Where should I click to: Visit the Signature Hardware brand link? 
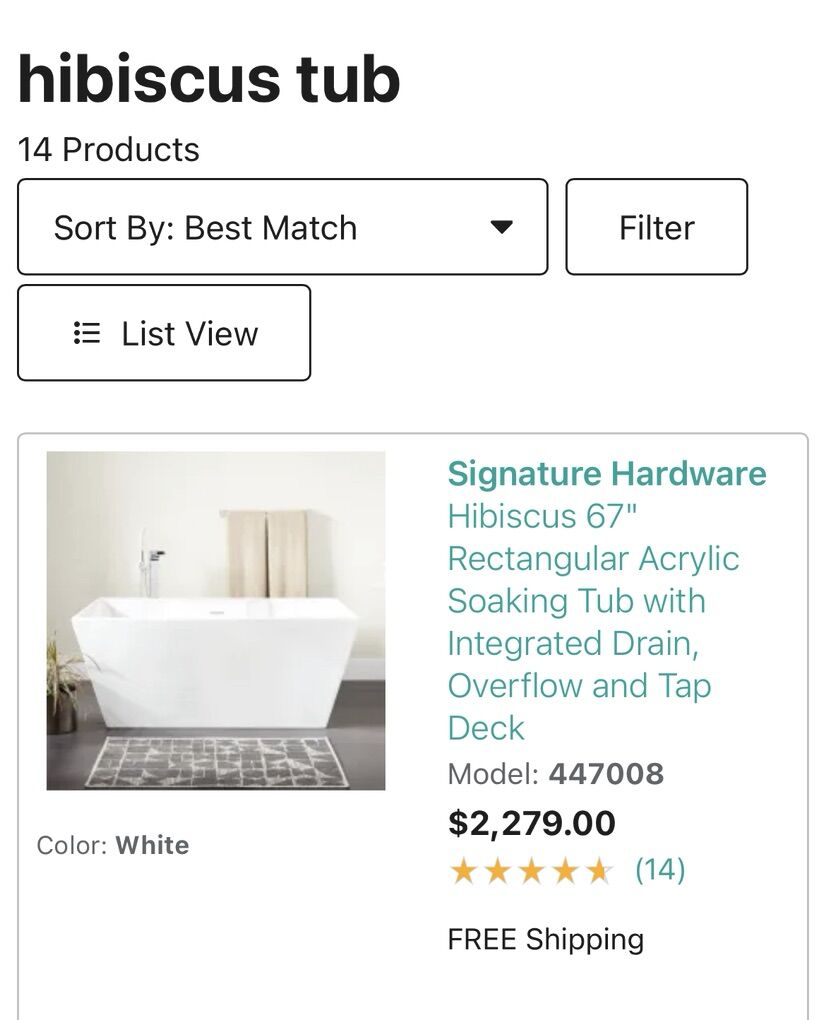[x=606, y=473]
